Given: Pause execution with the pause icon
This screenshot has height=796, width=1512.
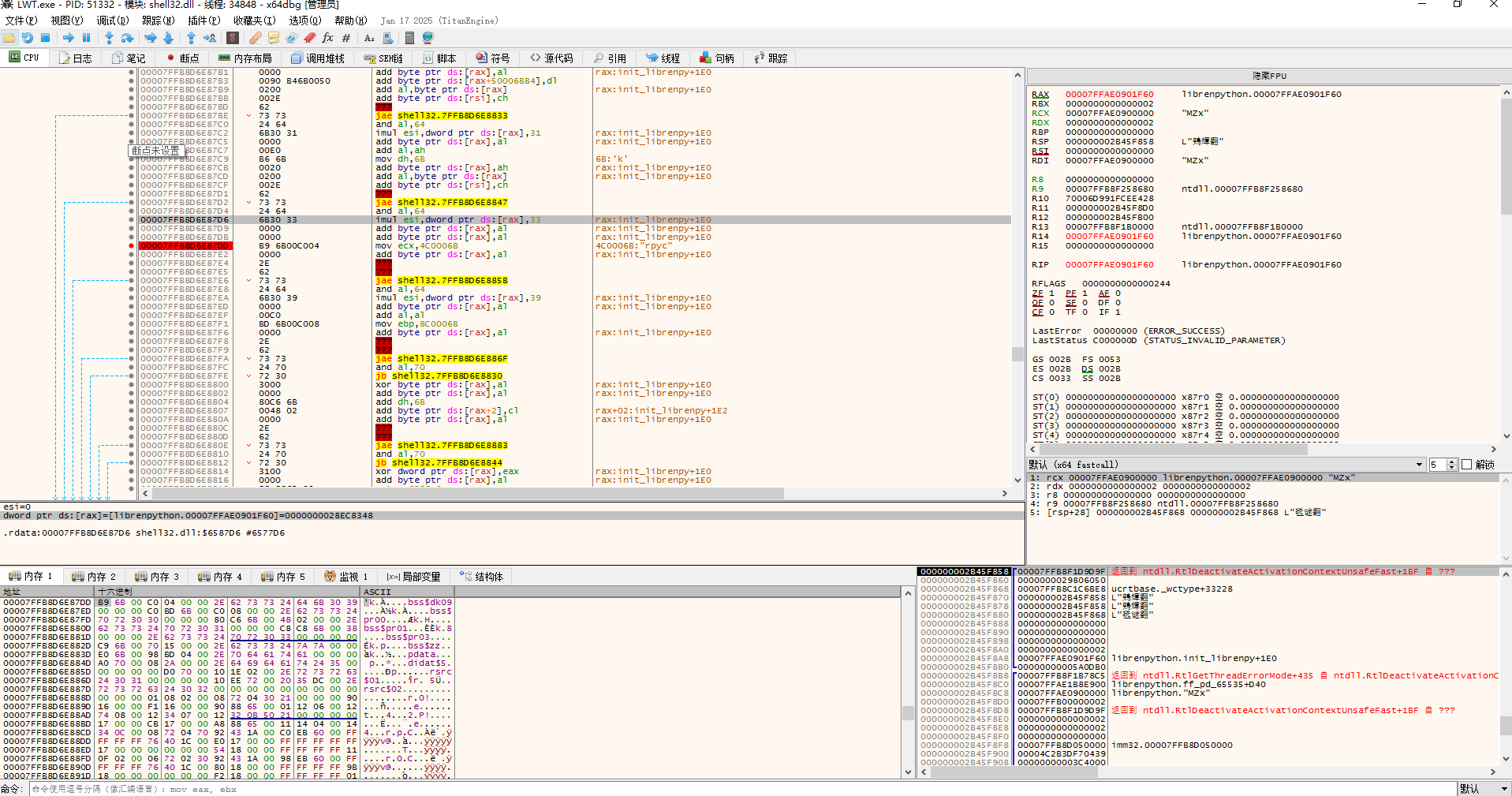Looking at the screenshot, I should click(x=87, y=38).
